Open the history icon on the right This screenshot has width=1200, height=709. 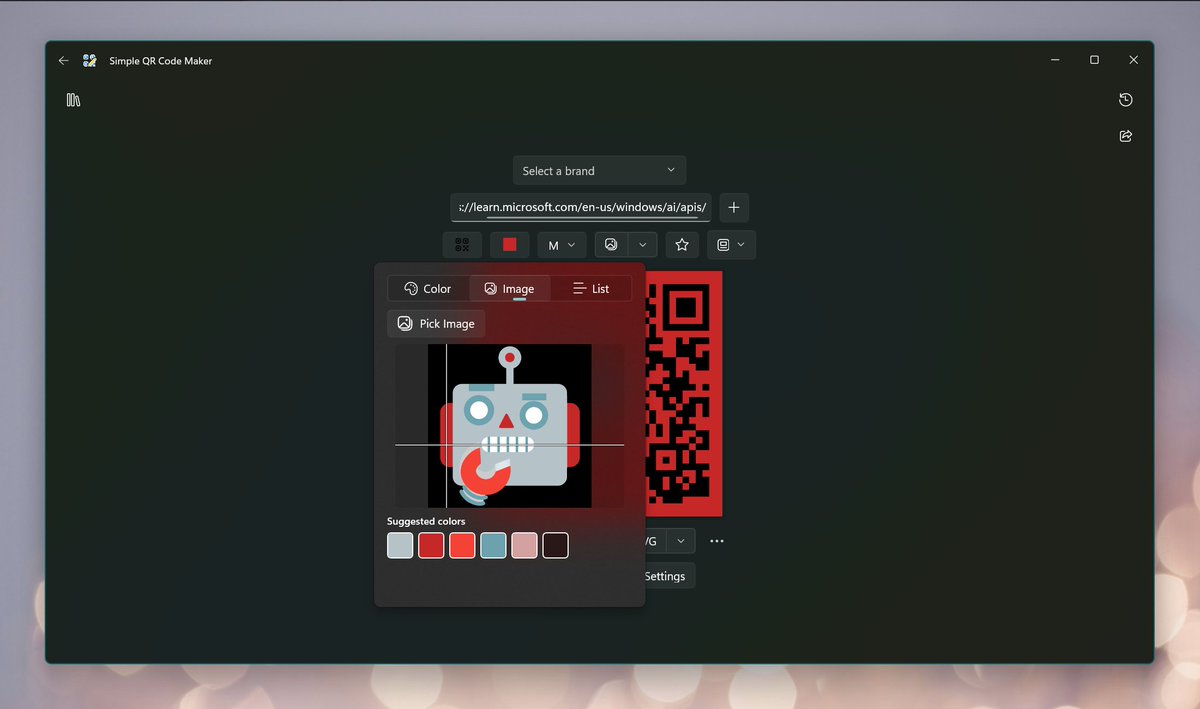click(1126, 100)
